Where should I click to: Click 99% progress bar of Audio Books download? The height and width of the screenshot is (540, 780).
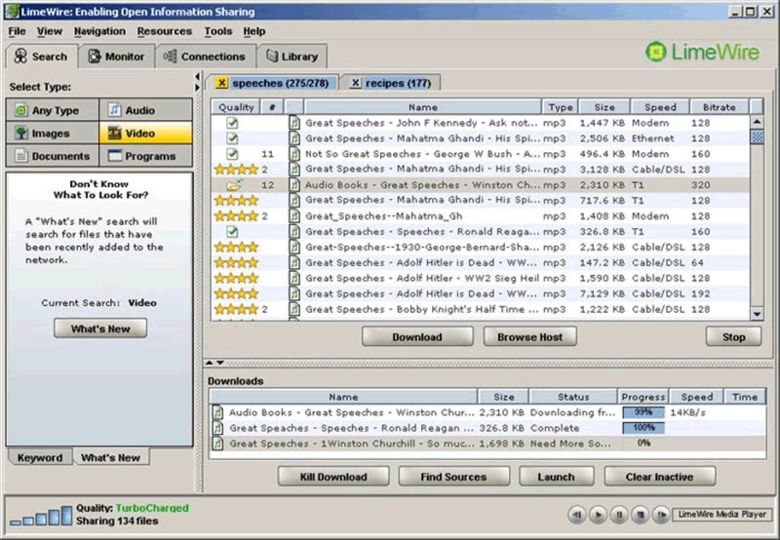(643, 412)
